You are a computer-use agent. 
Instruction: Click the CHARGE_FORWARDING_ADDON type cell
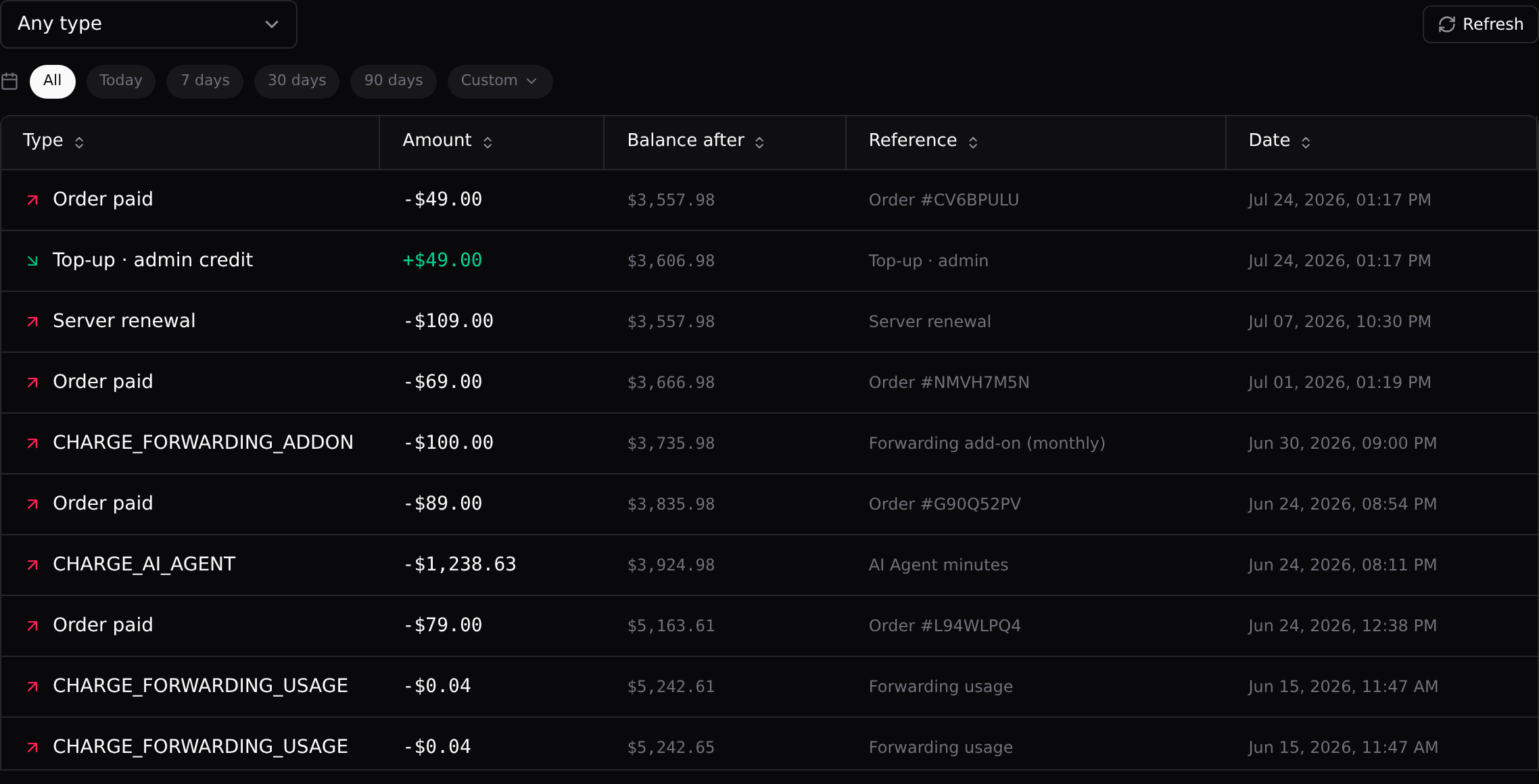point(203,443)
